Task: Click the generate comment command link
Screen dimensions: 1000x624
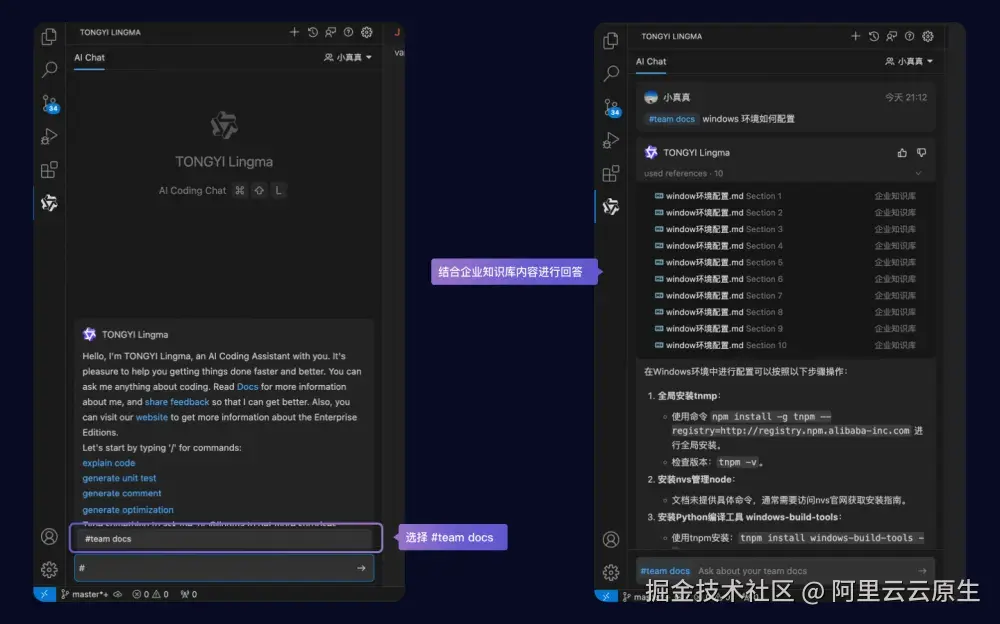Action: click(x=122, y=493)
